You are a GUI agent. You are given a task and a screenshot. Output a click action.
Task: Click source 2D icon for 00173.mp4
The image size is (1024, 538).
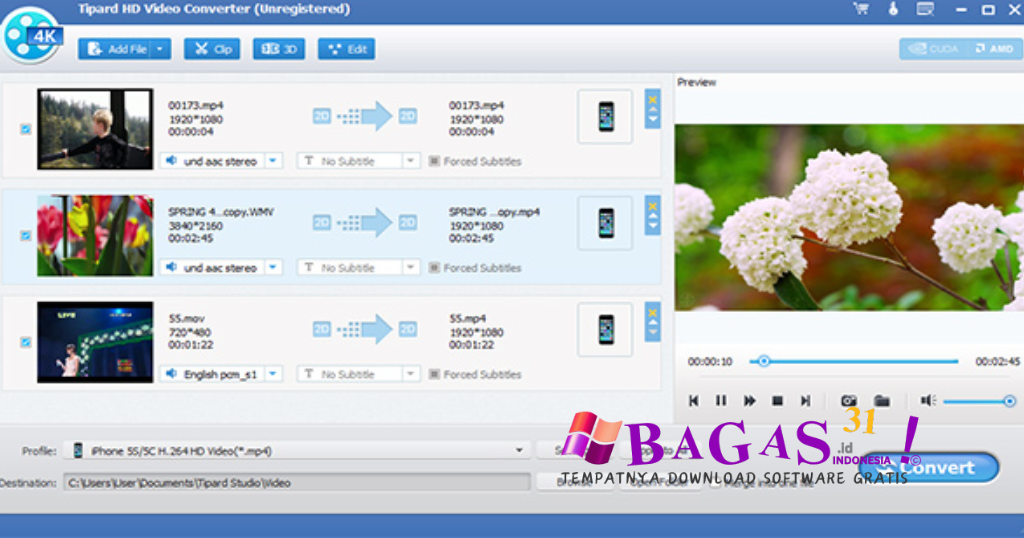(321, 116)
